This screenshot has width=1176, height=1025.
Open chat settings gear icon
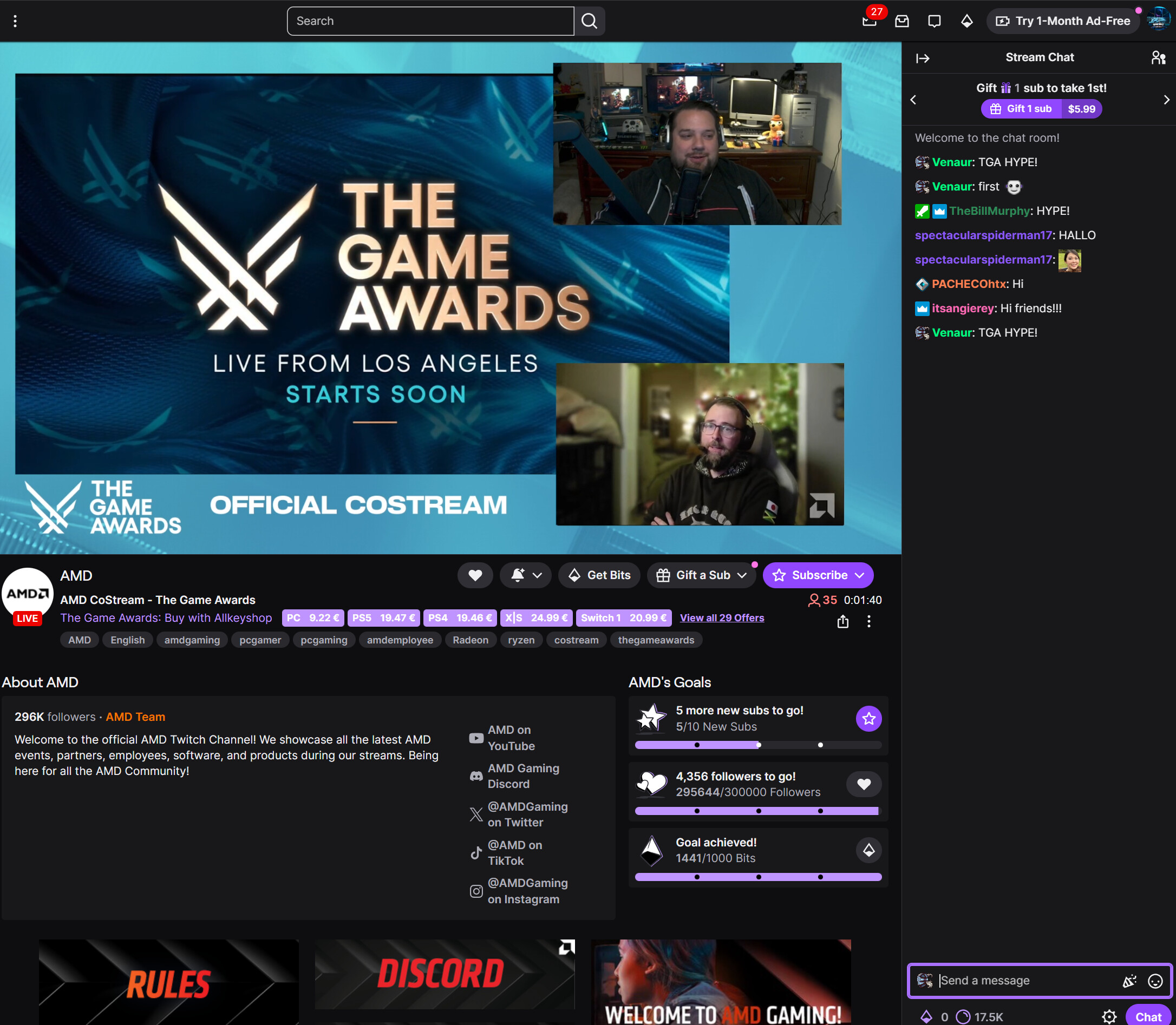(1109, 1016)
